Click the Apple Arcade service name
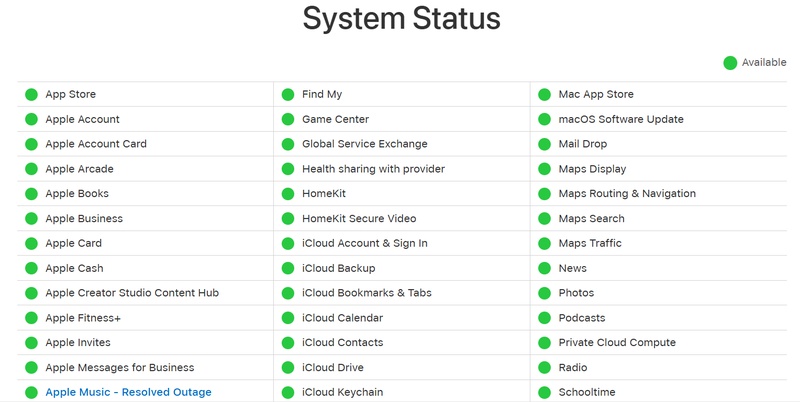800x402 pixels. pyautogui.click(x=80, y=169)
